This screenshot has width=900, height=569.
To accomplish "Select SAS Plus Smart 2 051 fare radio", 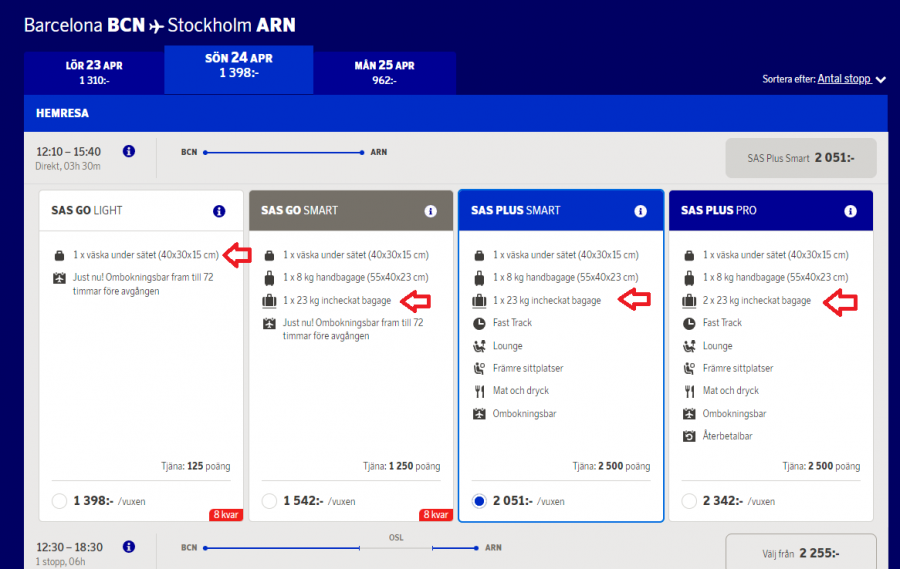I will [479, 501].
